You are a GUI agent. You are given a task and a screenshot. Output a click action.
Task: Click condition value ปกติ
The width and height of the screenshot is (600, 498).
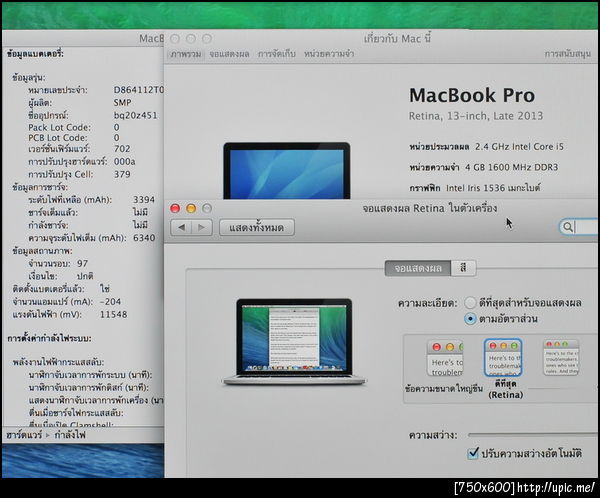(85, 276)
